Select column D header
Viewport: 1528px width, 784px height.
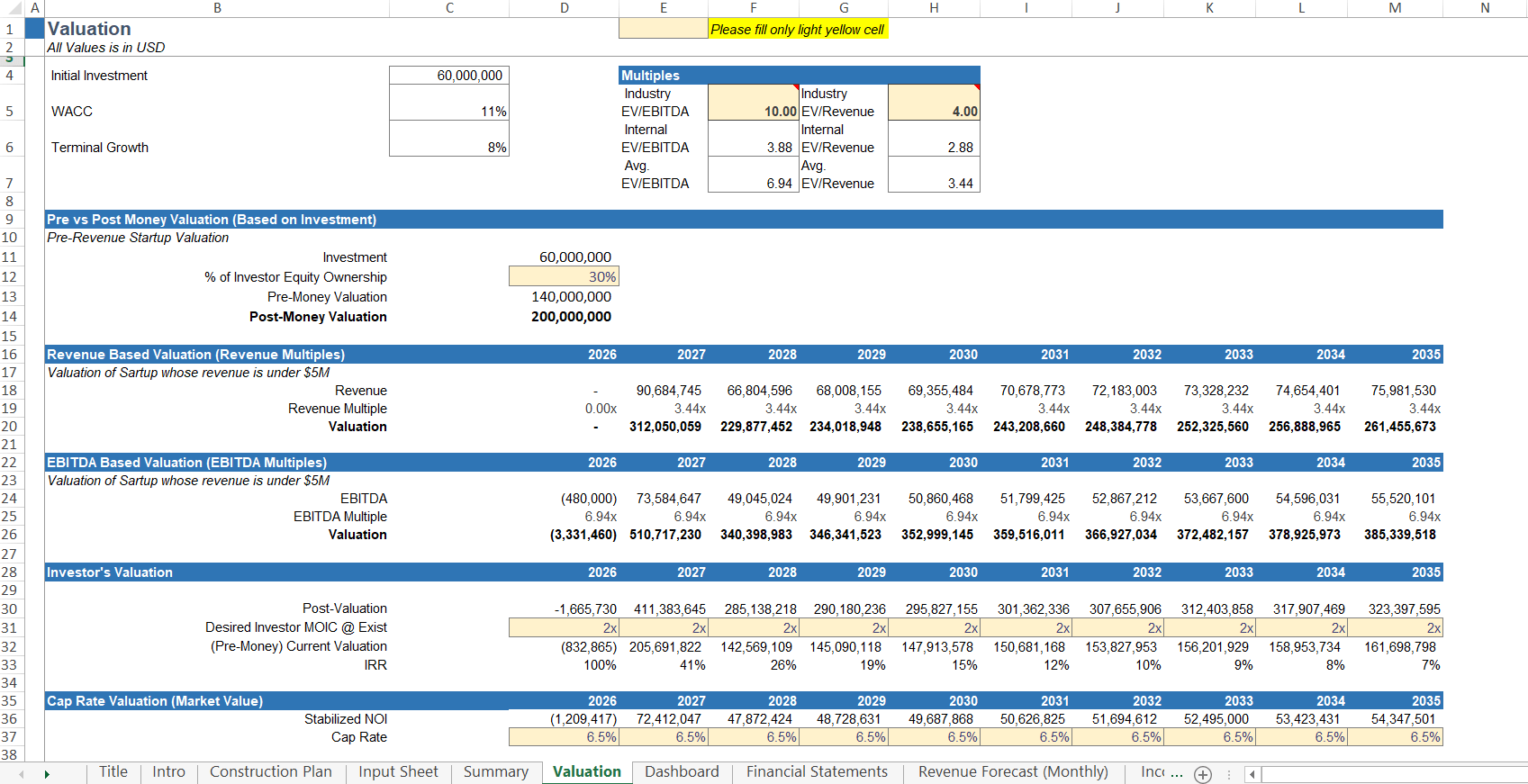[564, 8]
